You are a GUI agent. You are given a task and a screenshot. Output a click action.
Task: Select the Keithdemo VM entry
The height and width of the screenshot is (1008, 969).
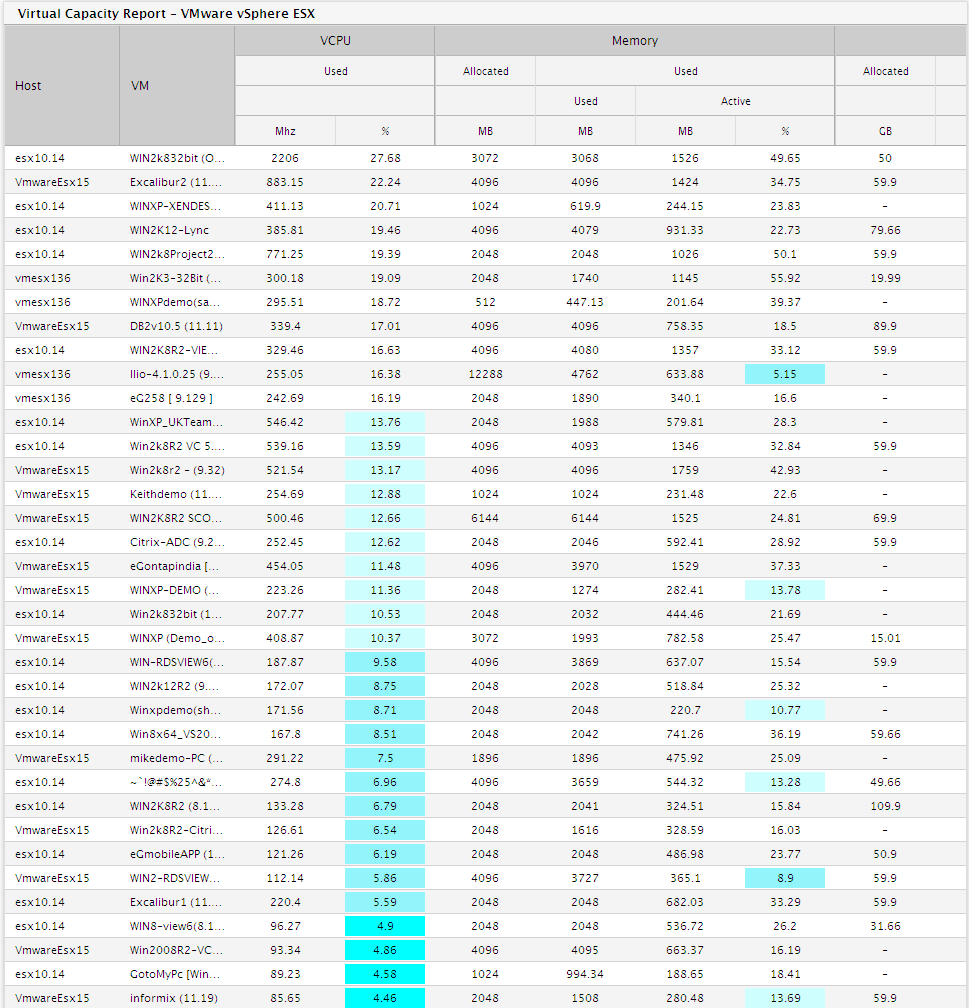pos(176,494)
